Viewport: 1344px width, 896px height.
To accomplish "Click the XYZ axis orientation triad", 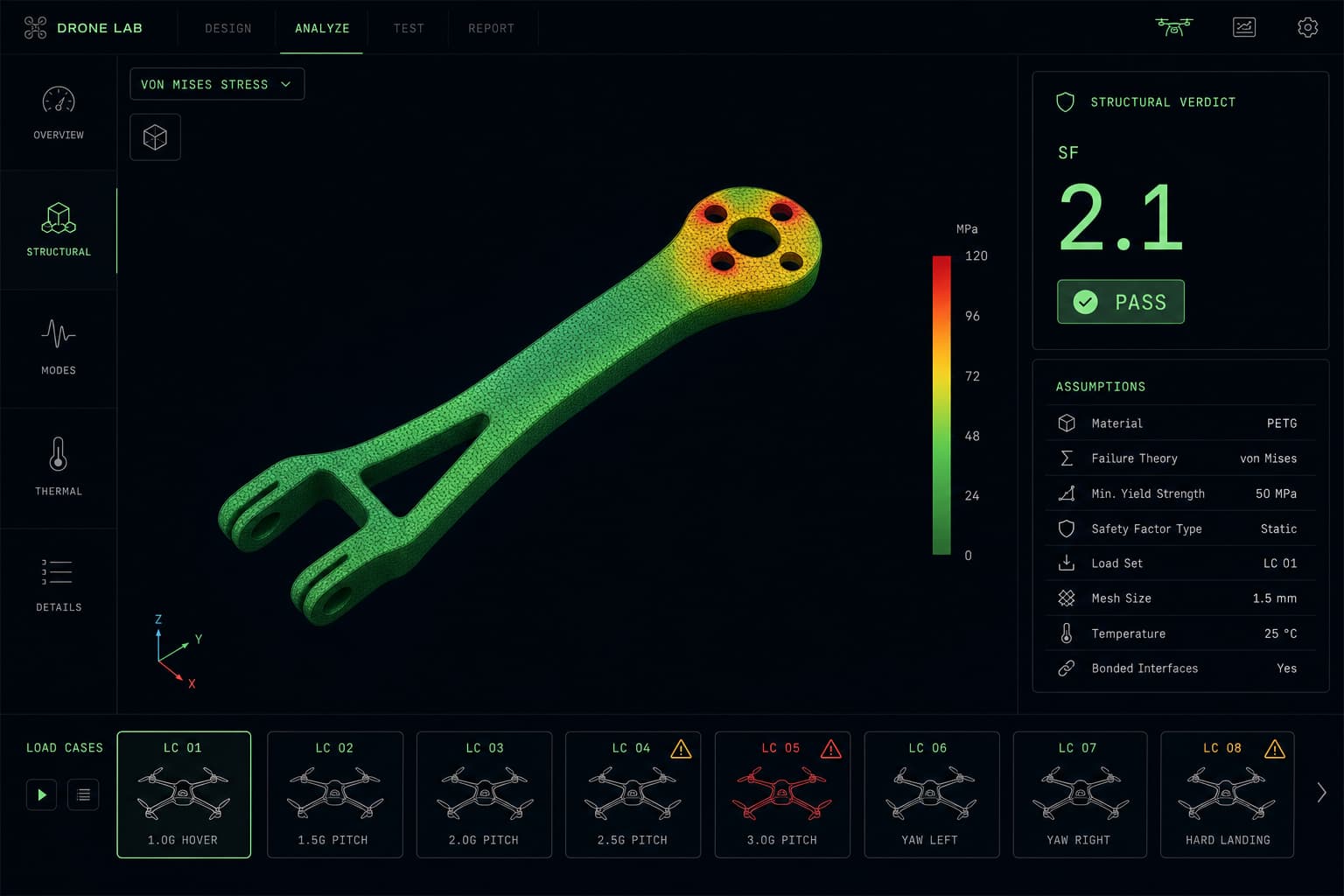I will point(178,652).
